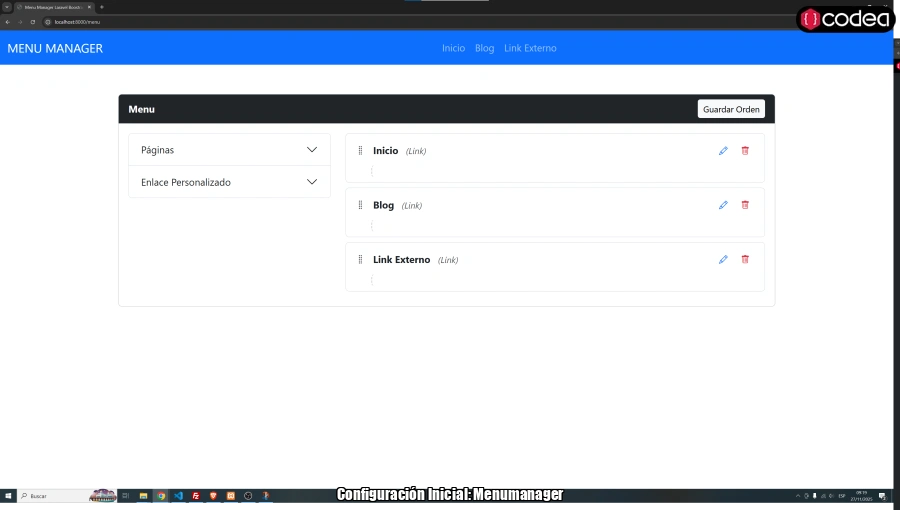This screenshot has height=510, width=900.
Task: Open Task View in the taskbar
Action: (x=125, y=496)
